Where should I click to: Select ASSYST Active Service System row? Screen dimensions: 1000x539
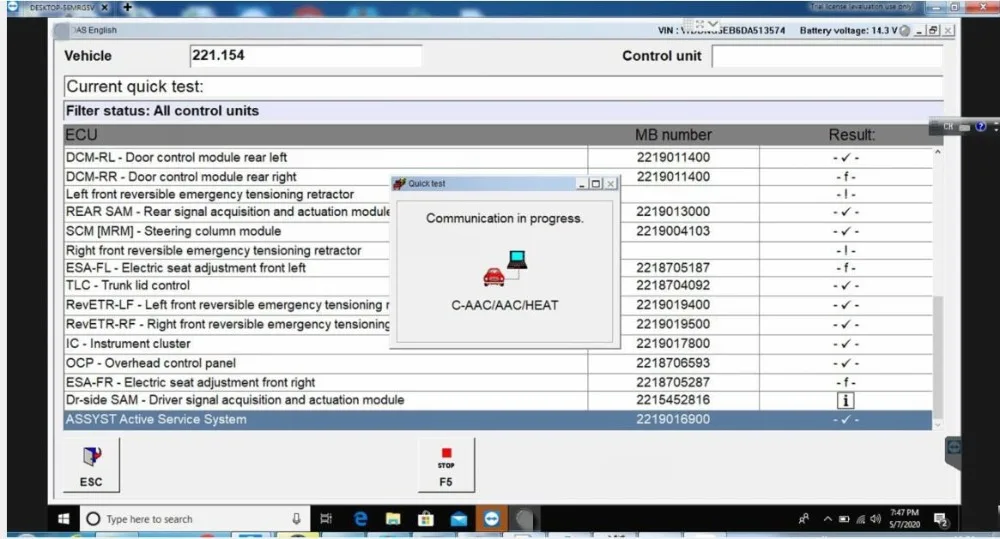(x=497, y=420)
